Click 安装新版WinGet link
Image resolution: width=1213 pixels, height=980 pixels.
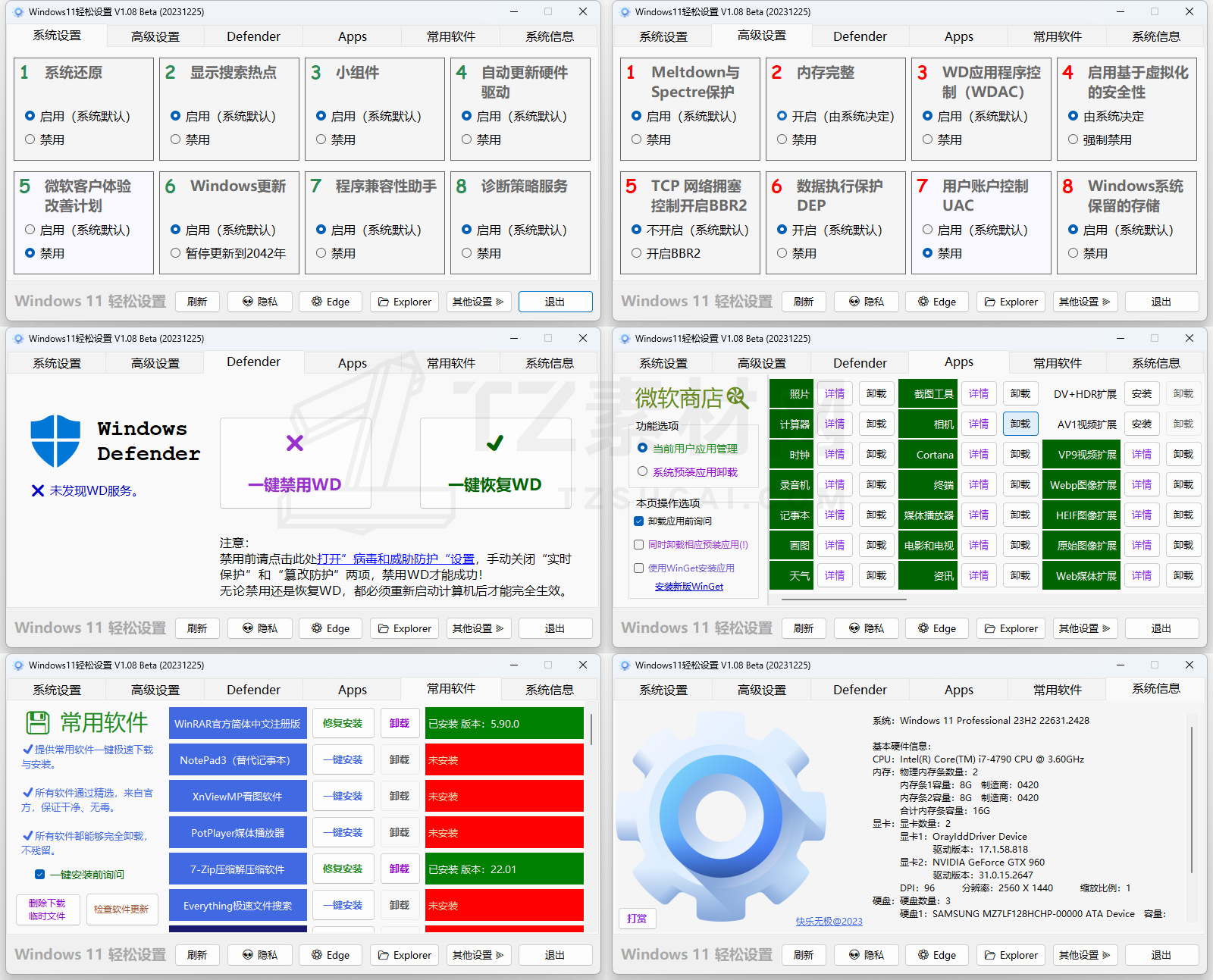pyautogui.click(x=689, y=587)
